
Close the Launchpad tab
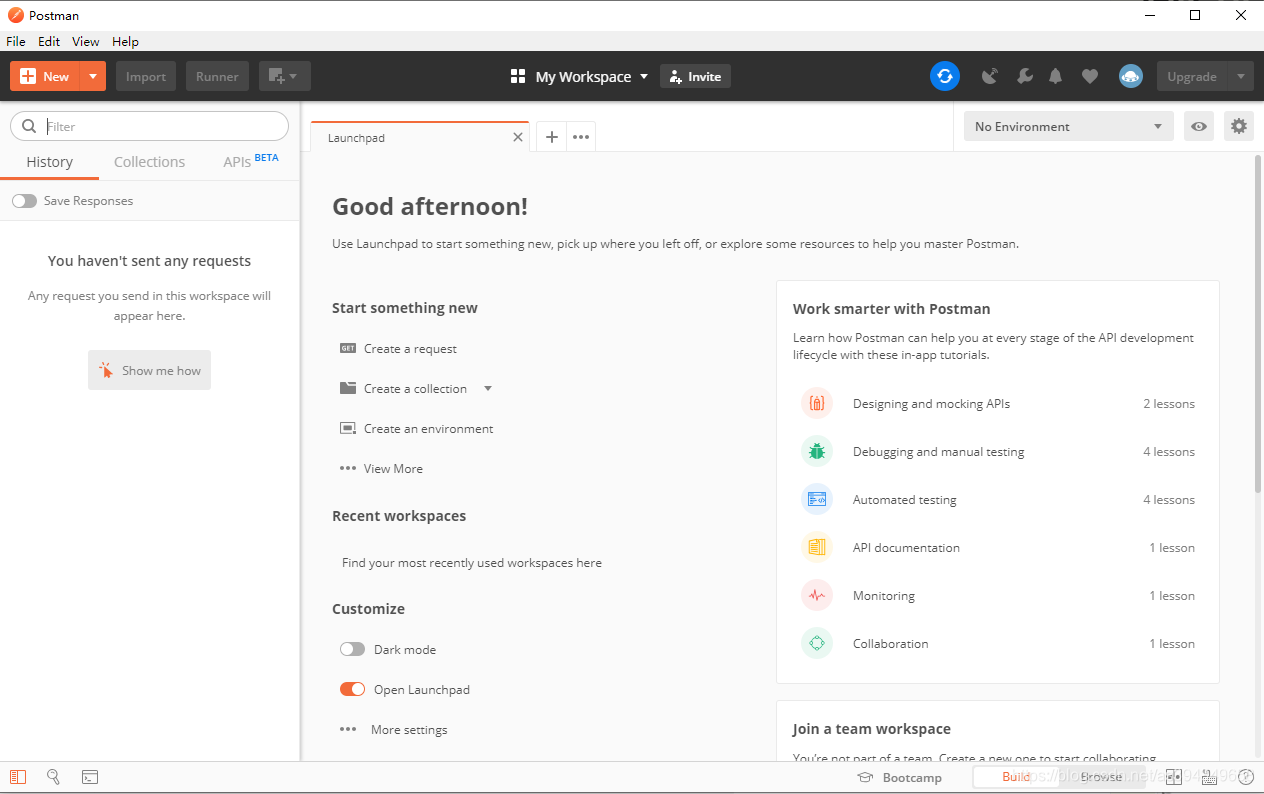pos(518,137)
